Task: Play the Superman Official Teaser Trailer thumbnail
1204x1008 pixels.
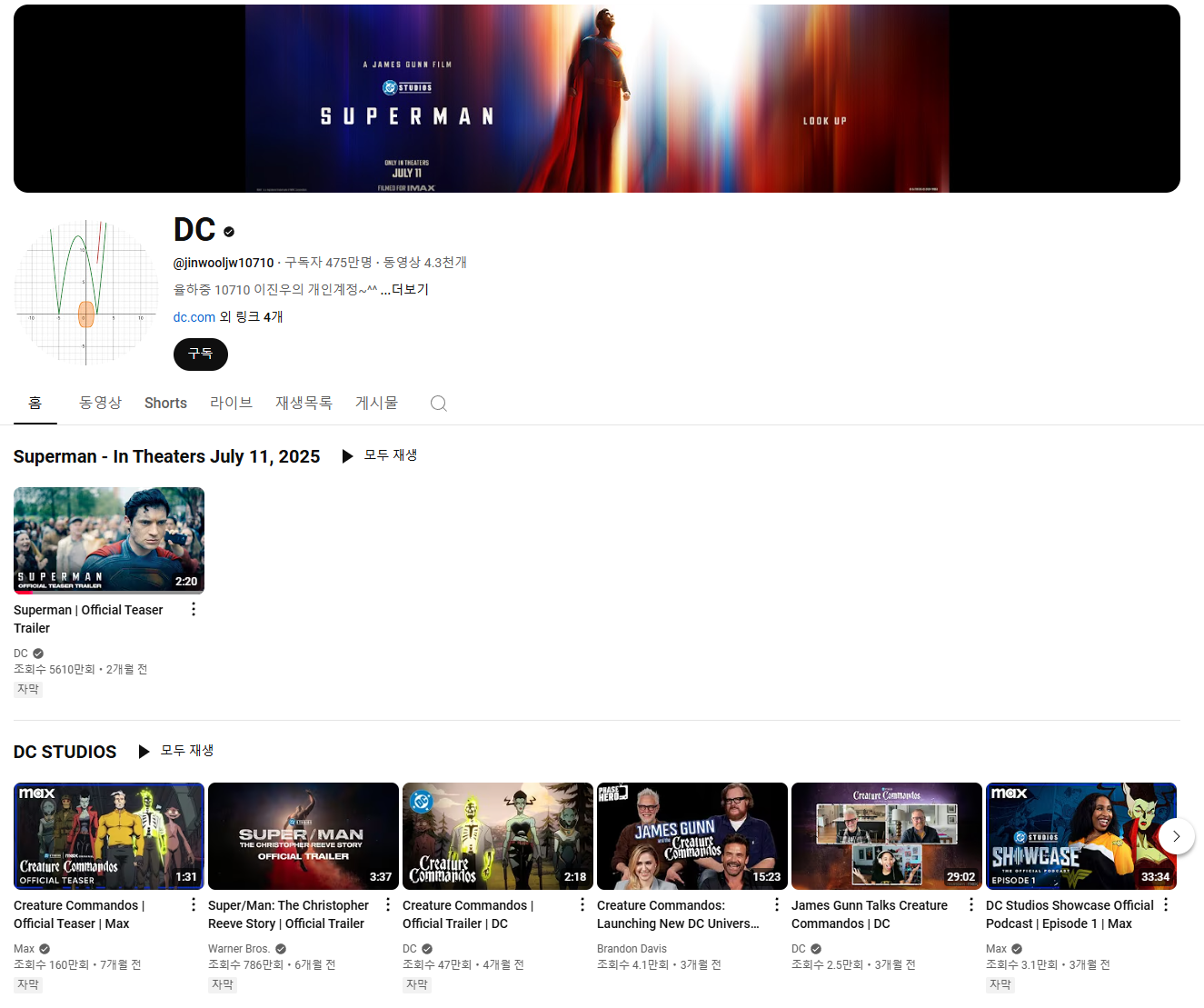Action: tap(109, 541)
